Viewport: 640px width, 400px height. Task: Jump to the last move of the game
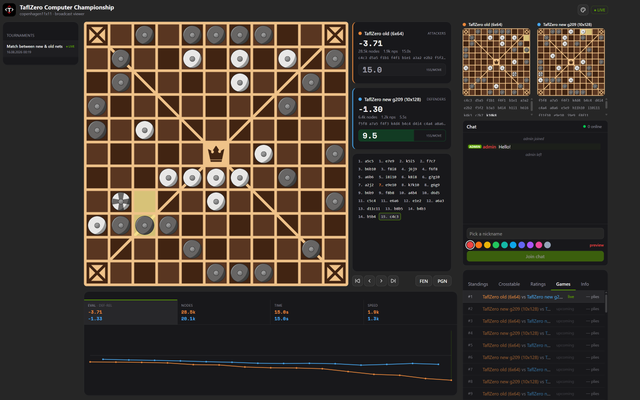pos(393,281)
